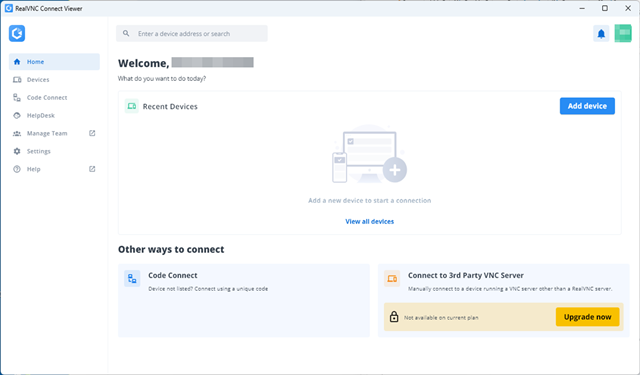Click the green Recent Devices icon
The width and height of the screenshot is (640, 375).
[131, 106]
